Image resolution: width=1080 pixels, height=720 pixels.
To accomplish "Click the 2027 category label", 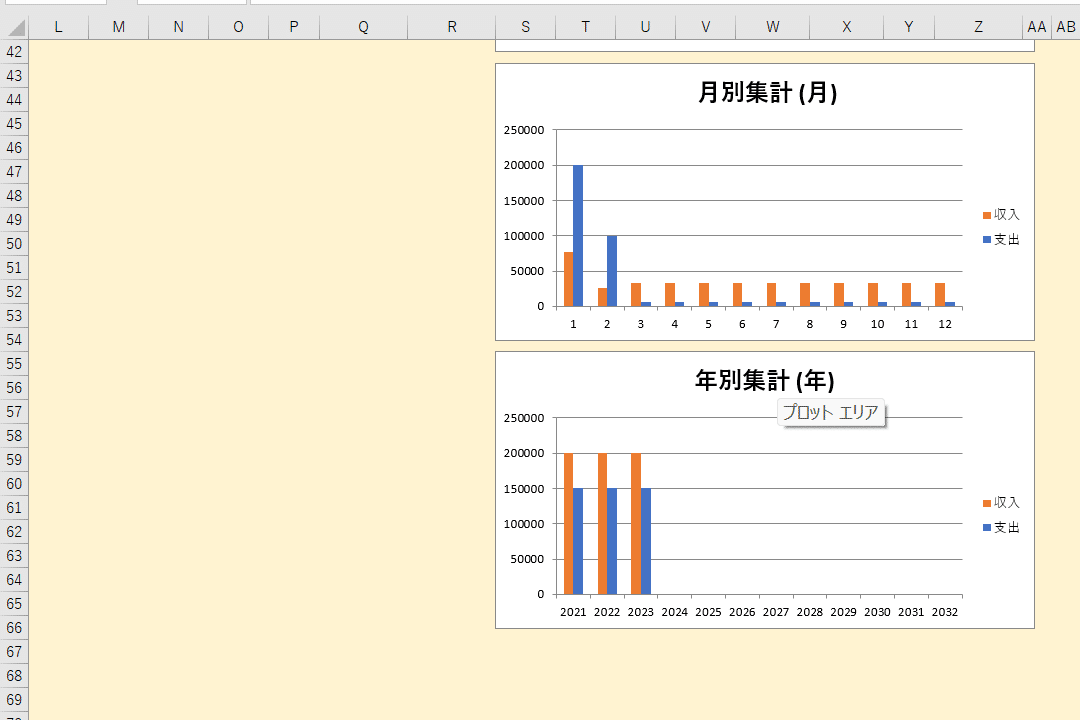I will (776, 612).
